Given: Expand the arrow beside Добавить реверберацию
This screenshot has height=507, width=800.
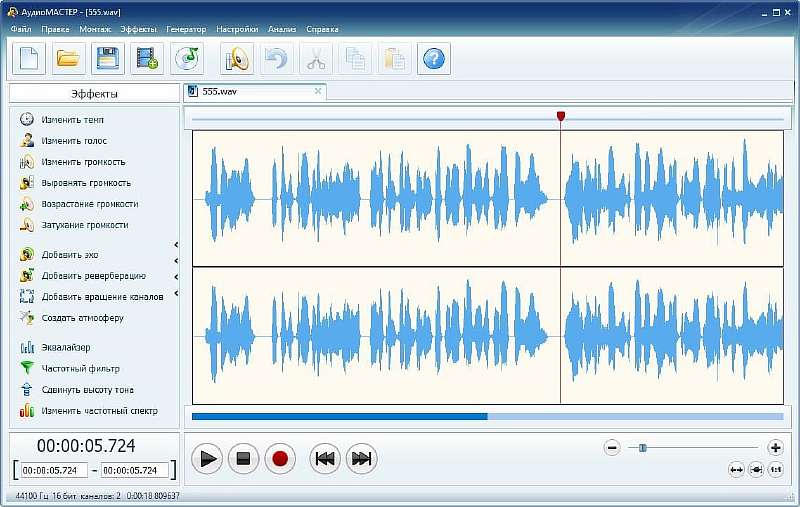Looking at the screenshot, I should (x=176, y=276).
